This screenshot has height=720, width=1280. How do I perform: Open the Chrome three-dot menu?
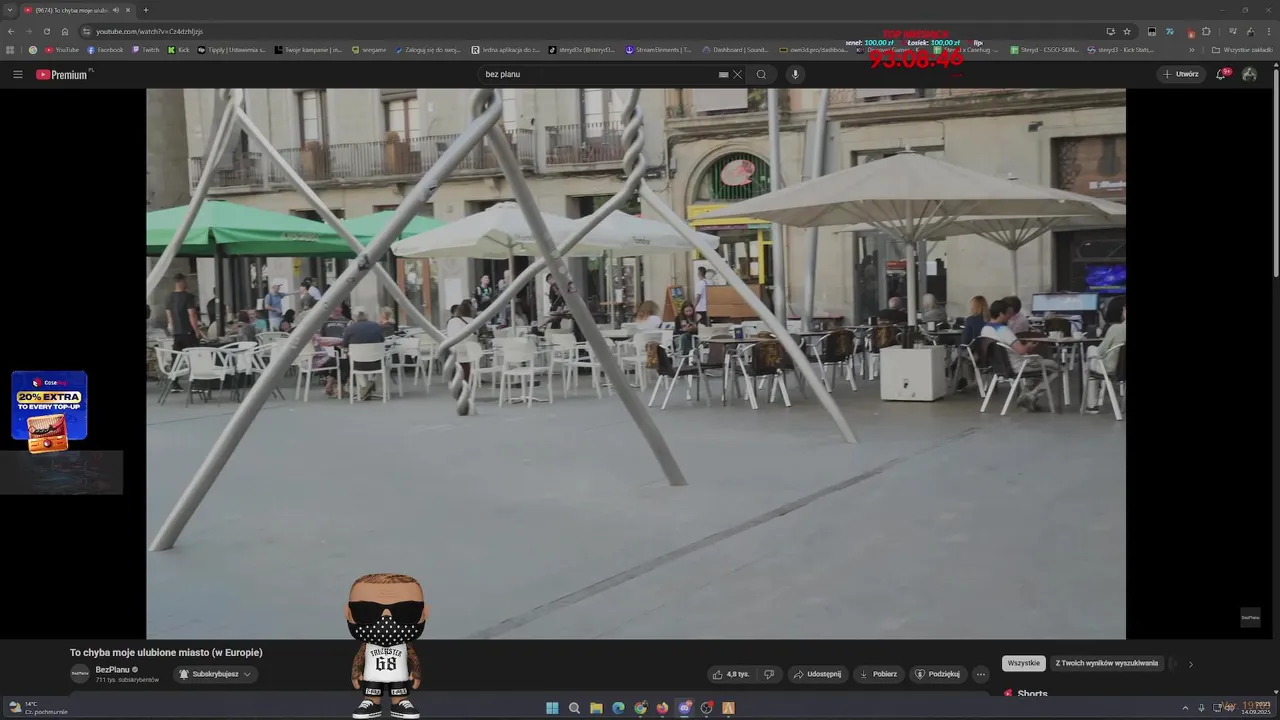tap(1269, 31)
